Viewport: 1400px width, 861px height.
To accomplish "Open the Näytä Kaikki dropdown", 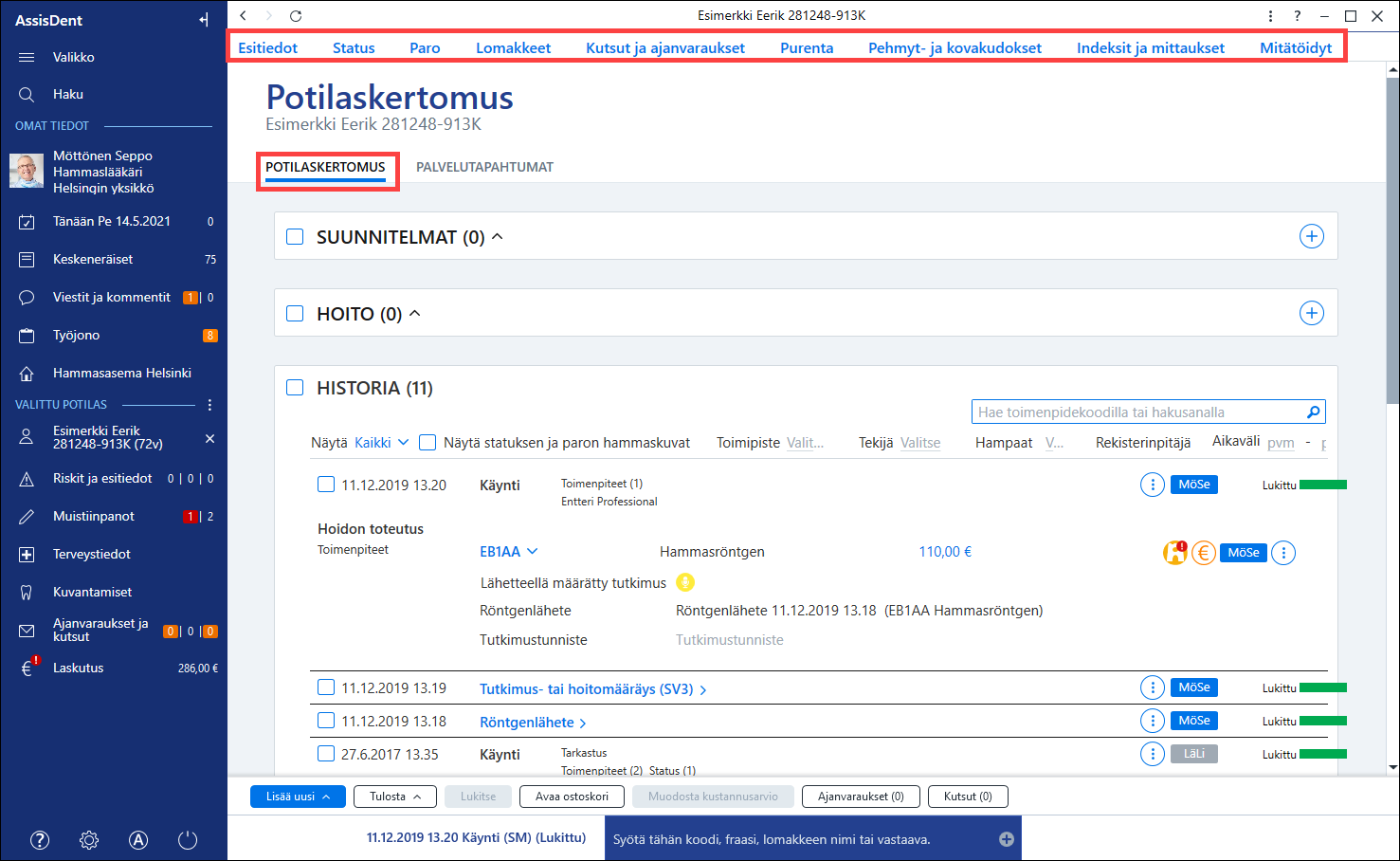I will tap(382, 442).
